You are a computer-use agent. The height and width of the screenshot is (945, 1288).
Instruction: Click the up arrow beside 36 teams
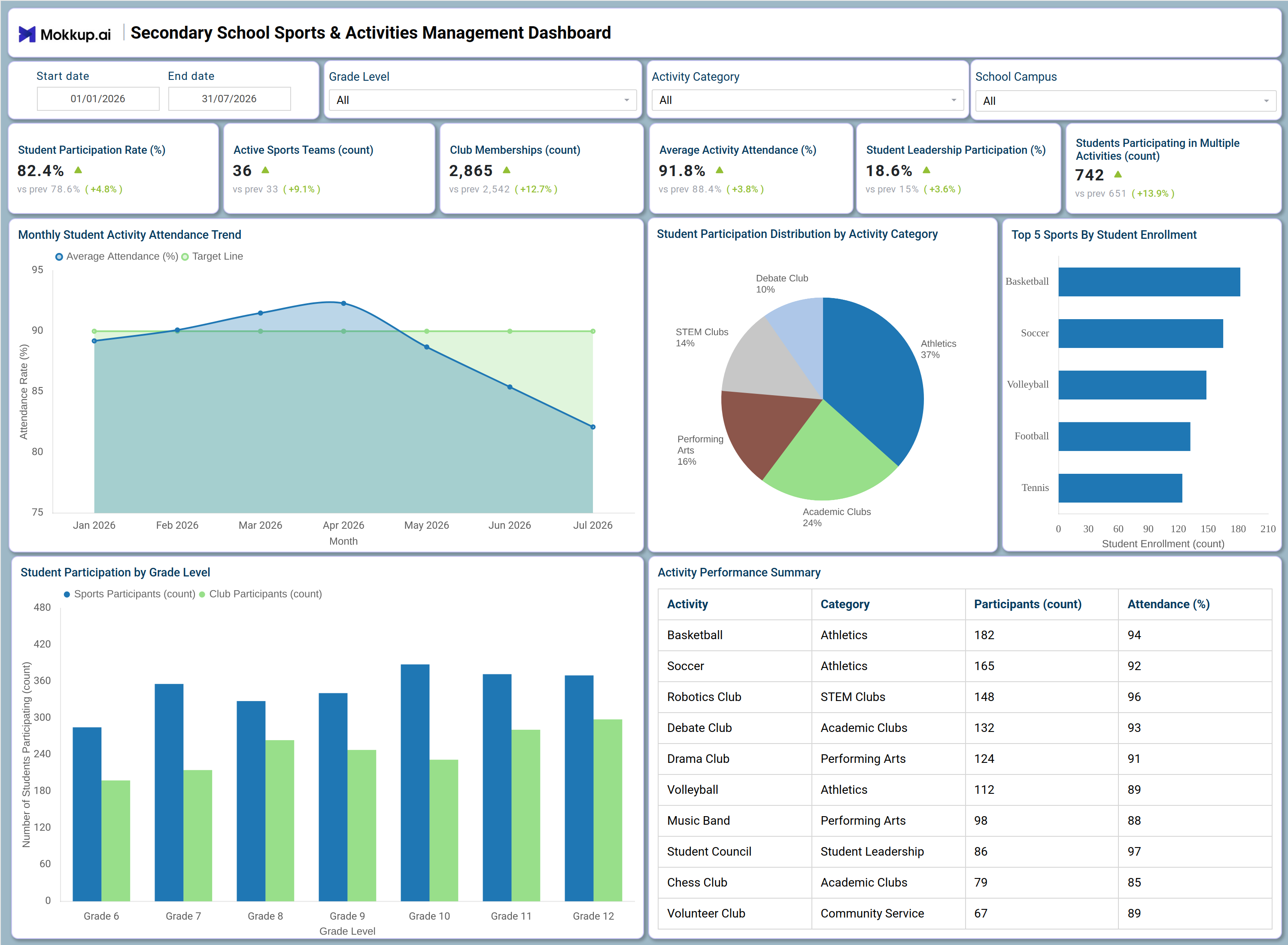265,170
